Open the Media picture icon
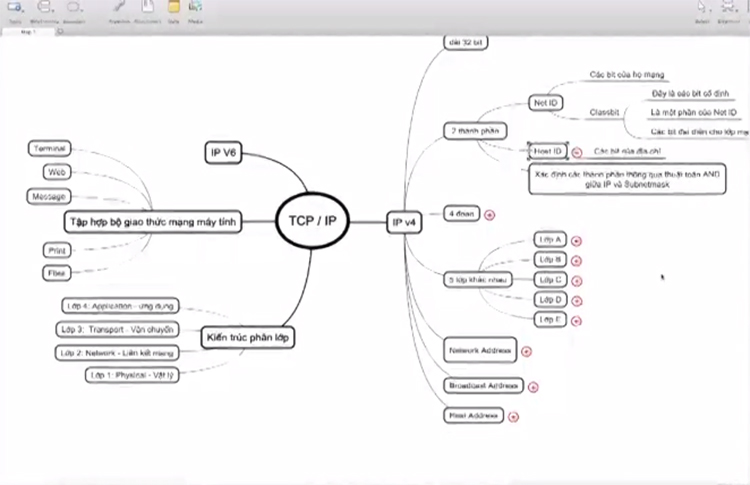Image resolution: width=750 pixels, height=485 pixels. click(x=196, y=8)
